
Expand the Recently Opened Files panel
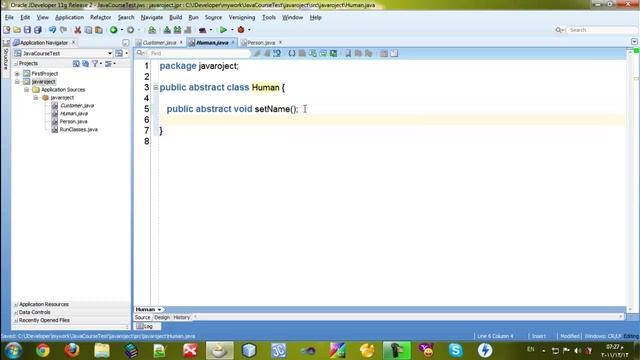pos(16,320)
